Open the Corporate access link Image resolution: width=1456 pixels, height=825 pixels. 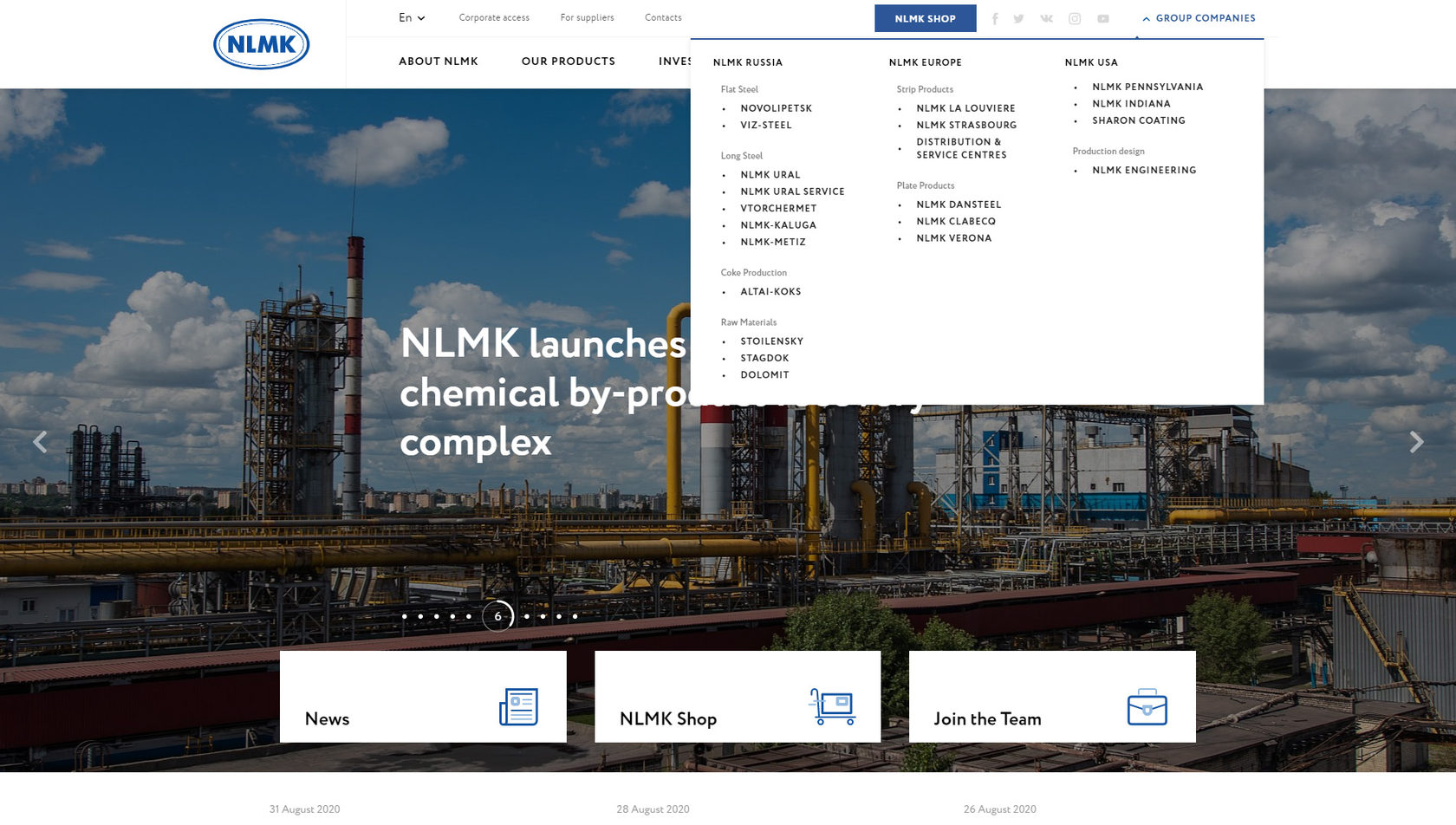494,17
